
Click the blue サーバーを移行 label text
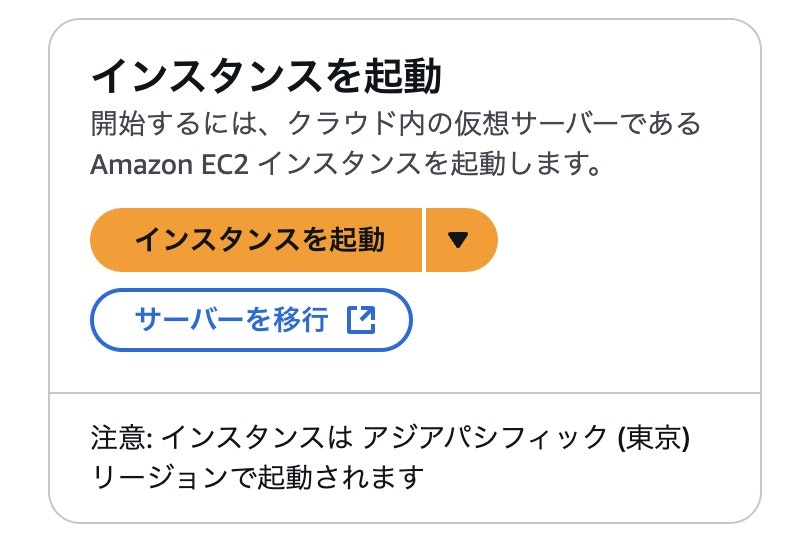click(x=232, y=320)
